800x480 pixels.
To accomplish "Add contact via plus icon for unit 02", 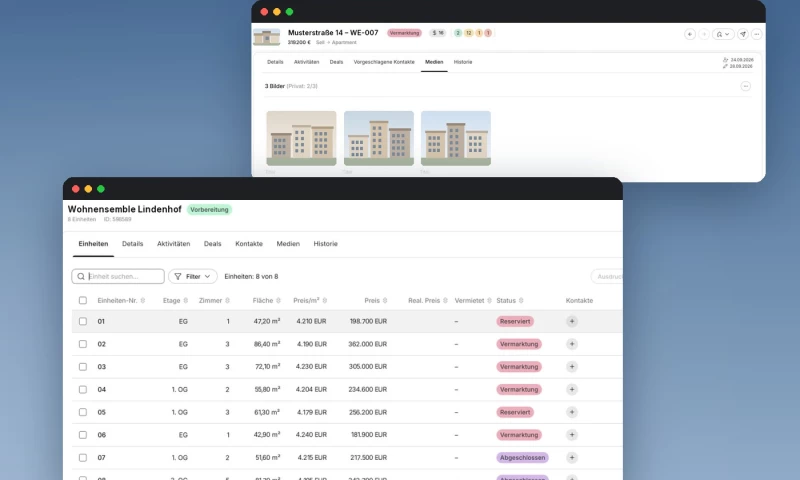I will (571, 344).
